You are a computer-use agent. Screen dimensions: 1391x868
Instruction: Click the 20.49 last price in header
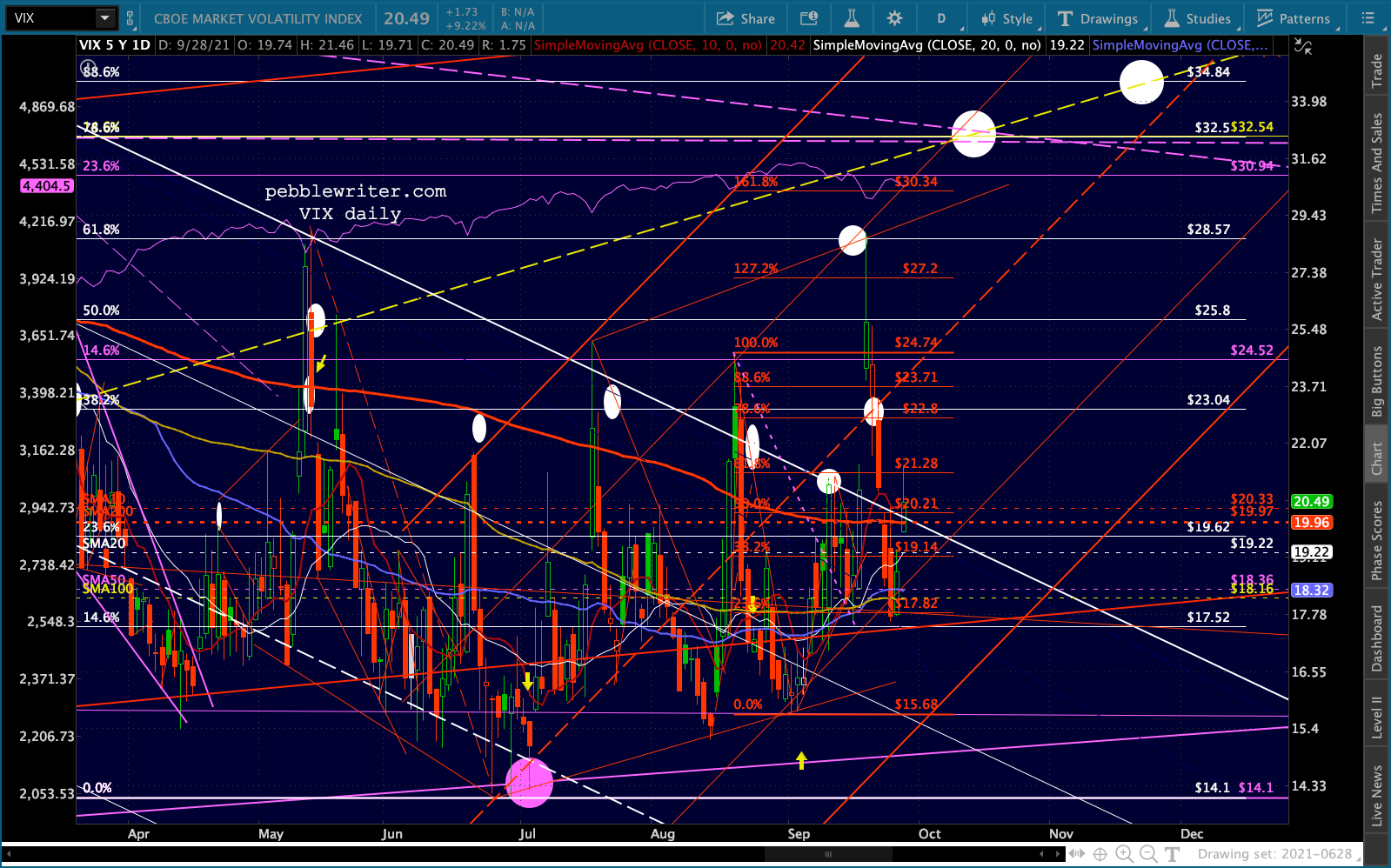click(x=406, y=18)
